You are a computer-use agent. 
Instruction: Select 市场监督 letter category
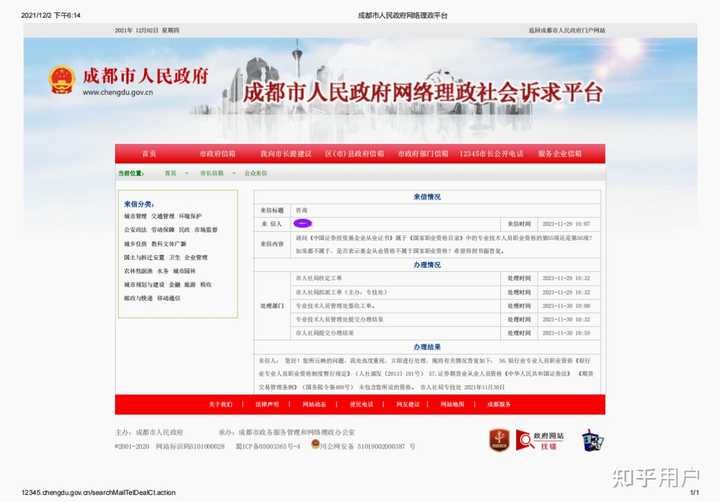pos(206,230)
